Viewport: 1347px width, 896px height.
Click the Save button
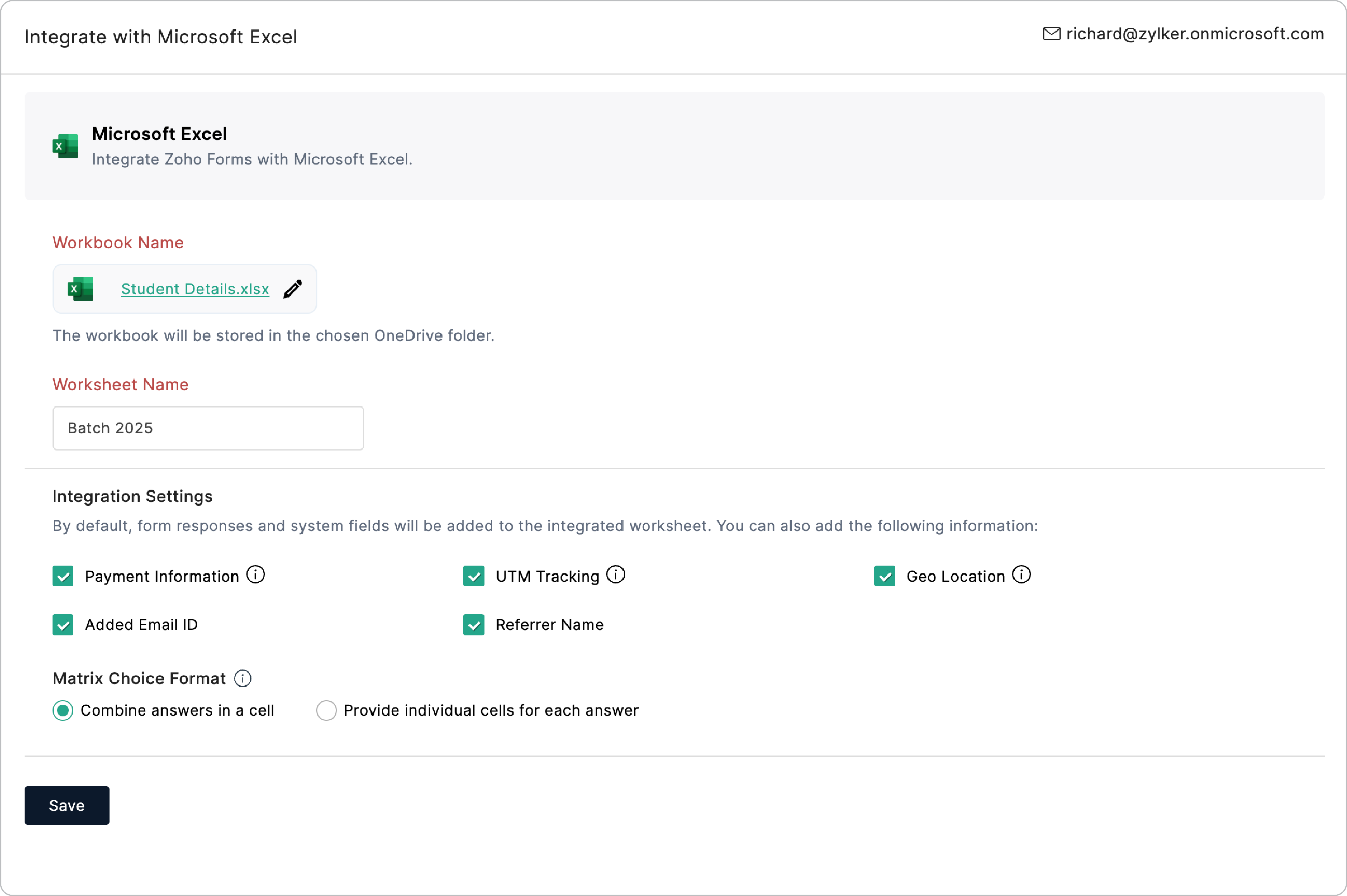point(66,805)
